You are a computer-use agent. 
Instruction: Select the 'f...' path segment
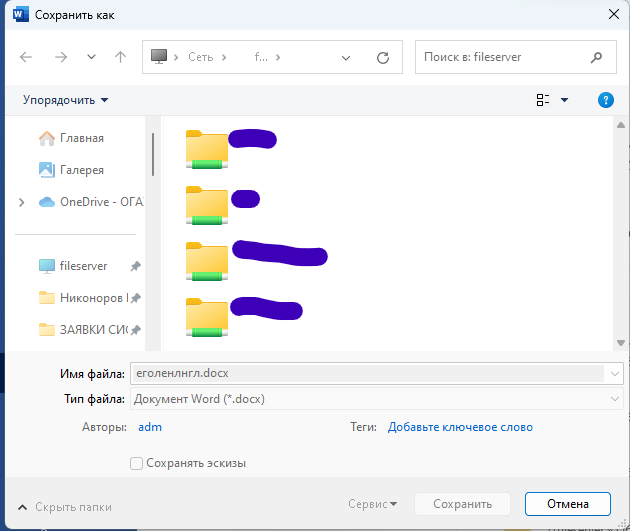click(x=261, y=57)
